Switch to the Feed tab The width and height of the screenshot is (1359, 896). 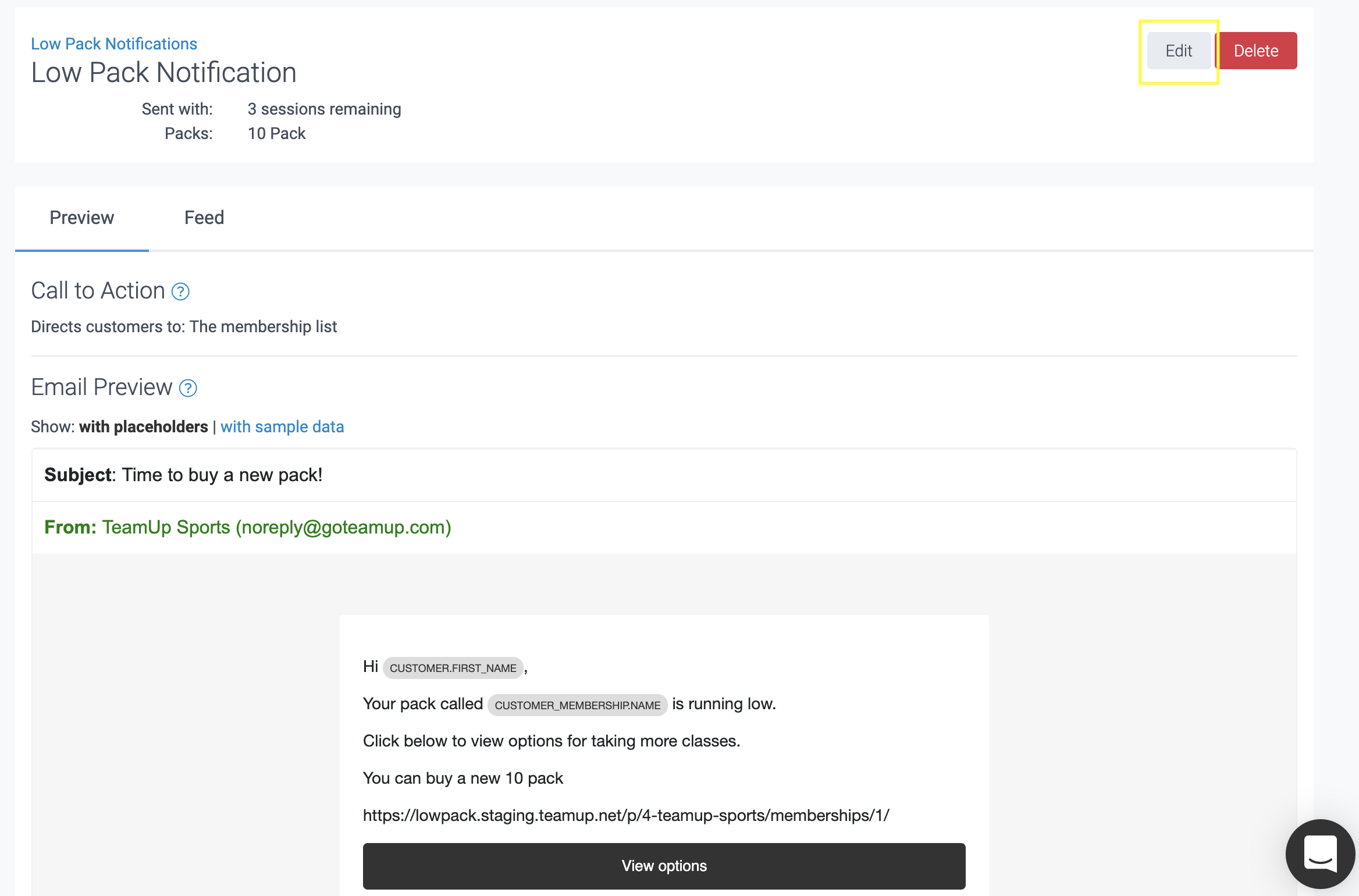point(204,218)
